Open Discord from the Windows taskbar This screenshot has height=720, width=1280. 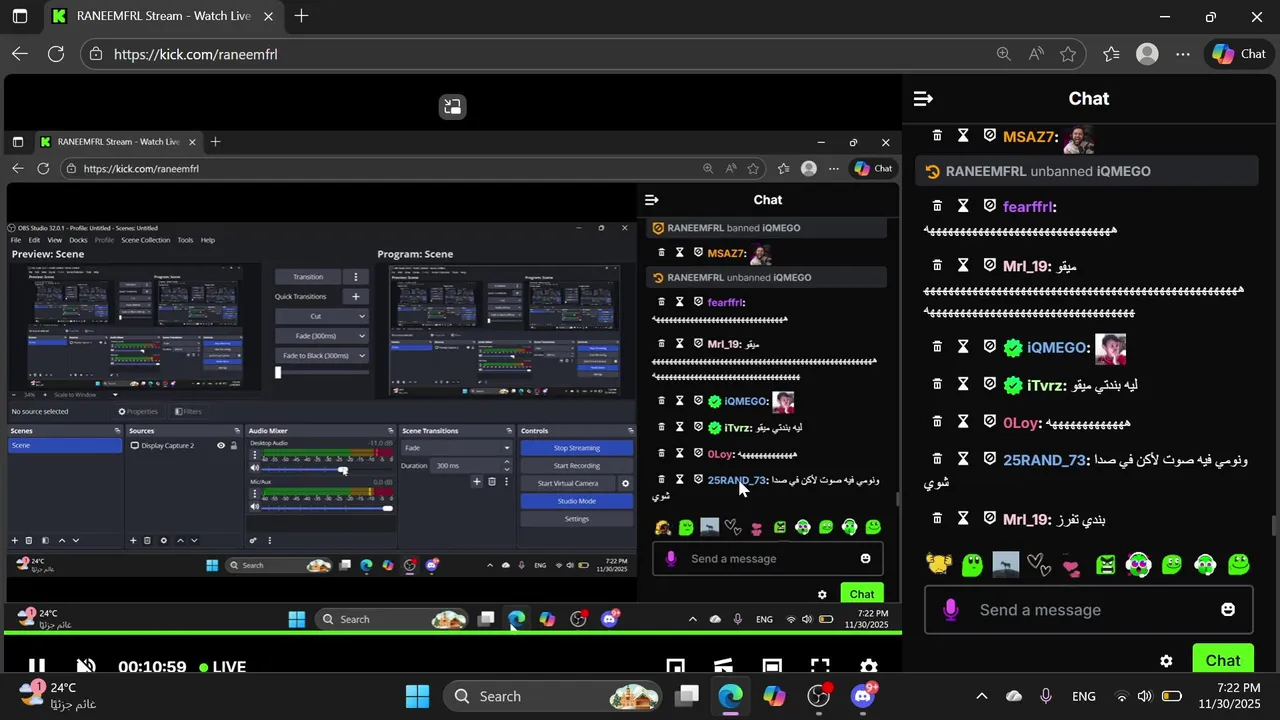tap(863, 696)
